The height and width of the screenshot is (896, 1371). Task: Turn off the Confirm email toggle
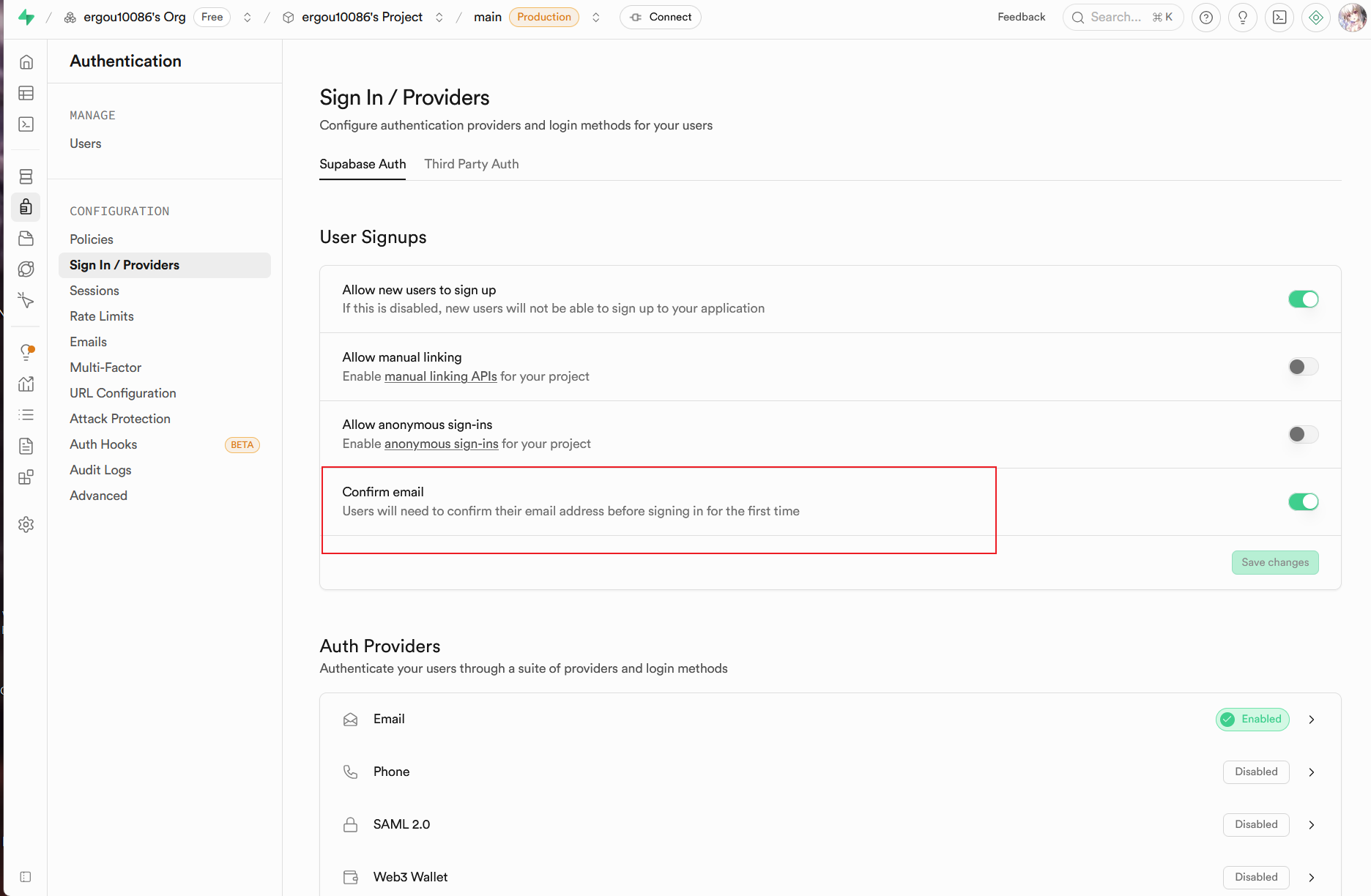(x=1303, y=501)
